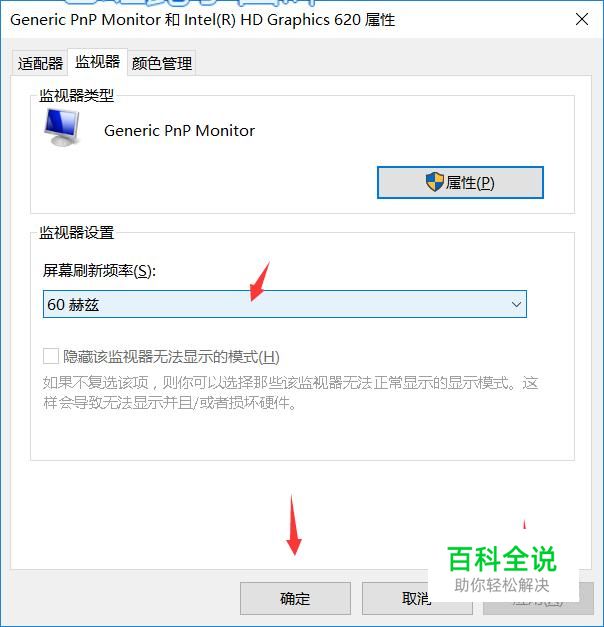
Task: Switch to the 适配器 tab
Action: point(40,63)
